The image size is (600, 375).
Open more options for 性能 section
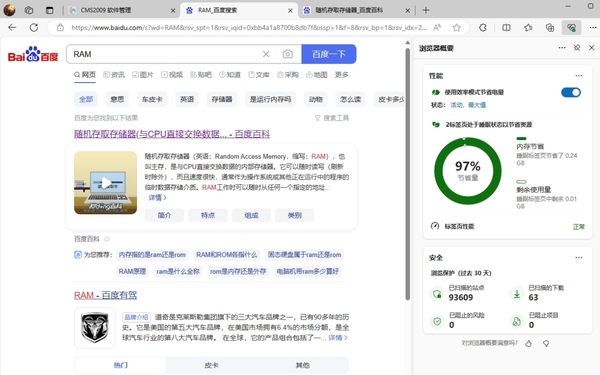click(579, 76)
